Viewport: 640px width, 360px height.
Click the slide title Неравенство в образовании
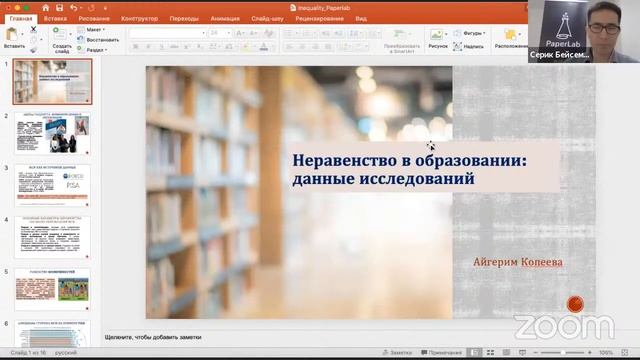[x=409, y=169]
